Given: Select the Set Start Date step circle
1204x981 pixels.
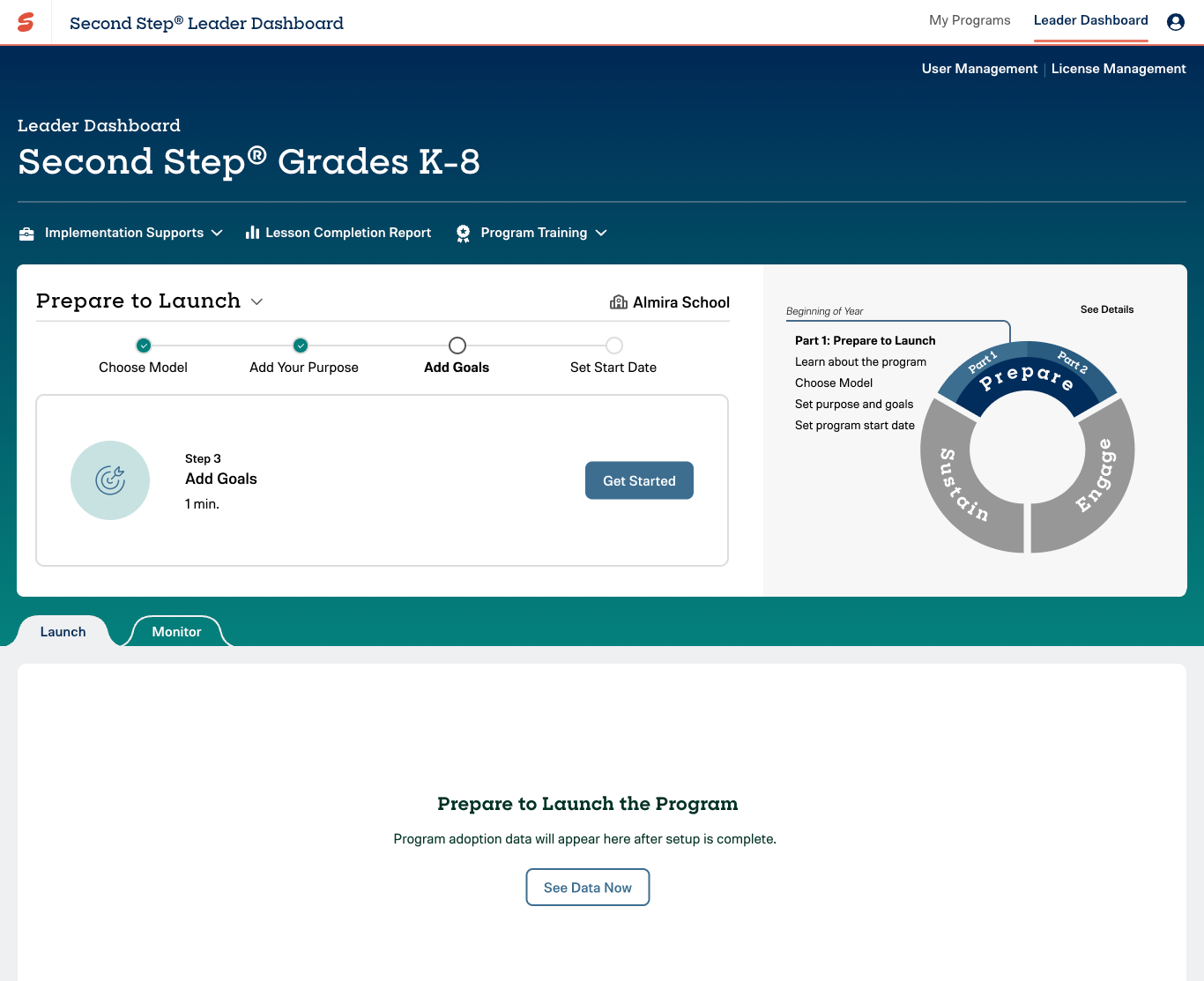Looking at the screenshot, I should pyautogui.click(x=614, y=346).
